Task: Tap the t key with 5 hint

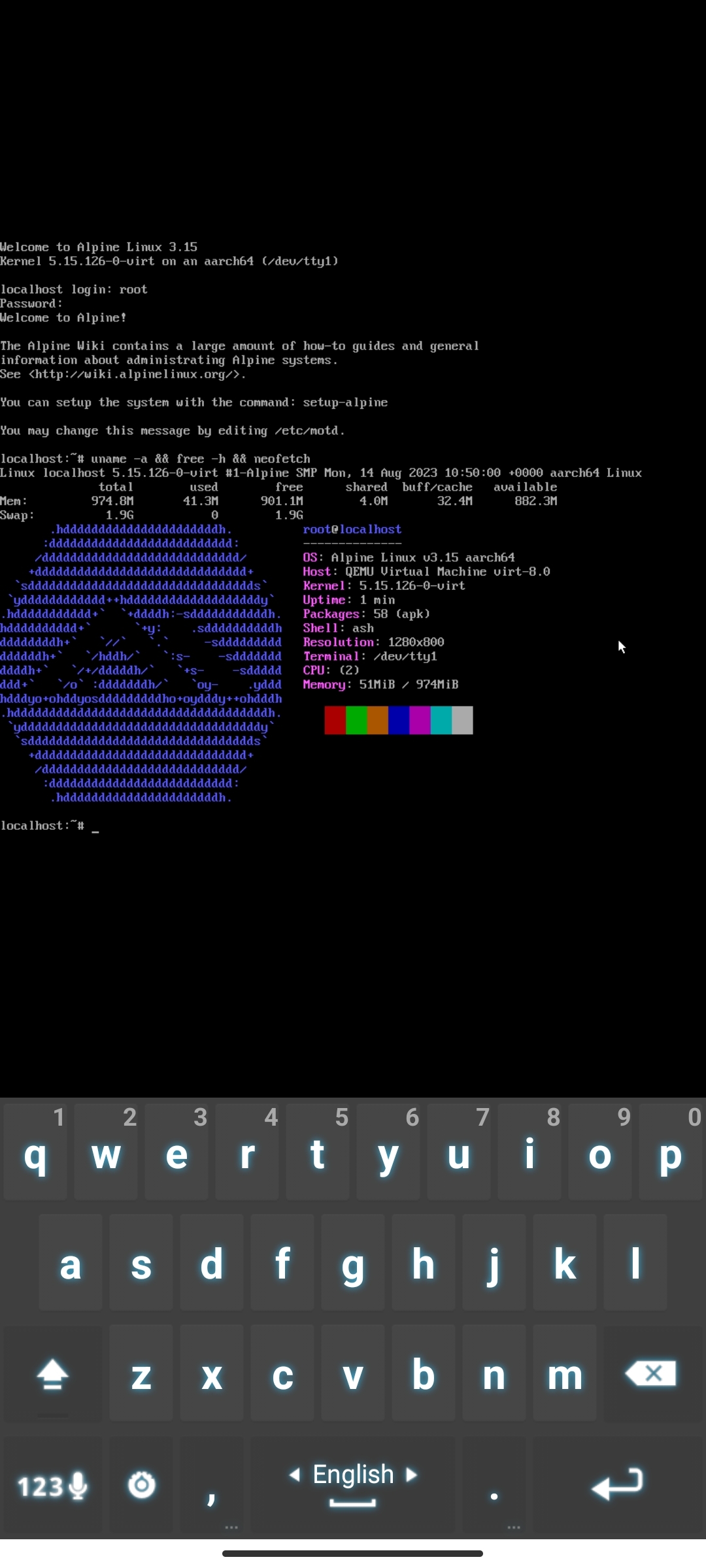Action: click(318, 1152)
